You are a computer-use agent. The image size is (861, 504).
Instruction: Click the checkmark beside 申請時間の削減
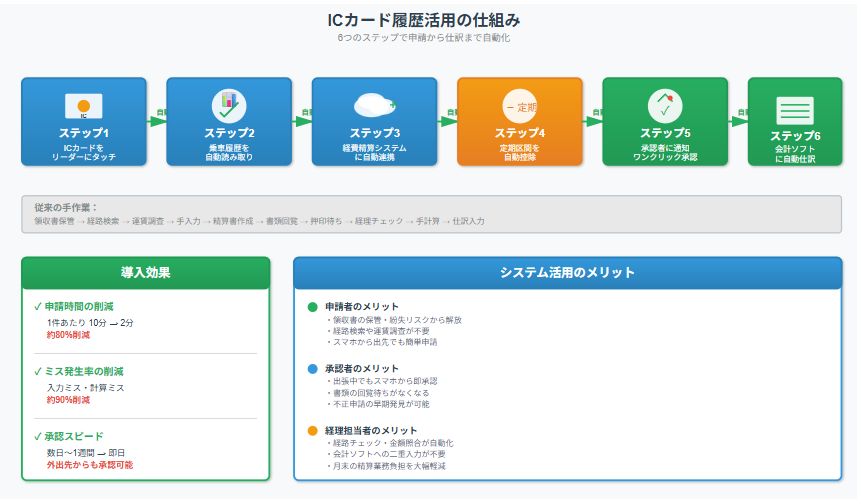(37, 307)
